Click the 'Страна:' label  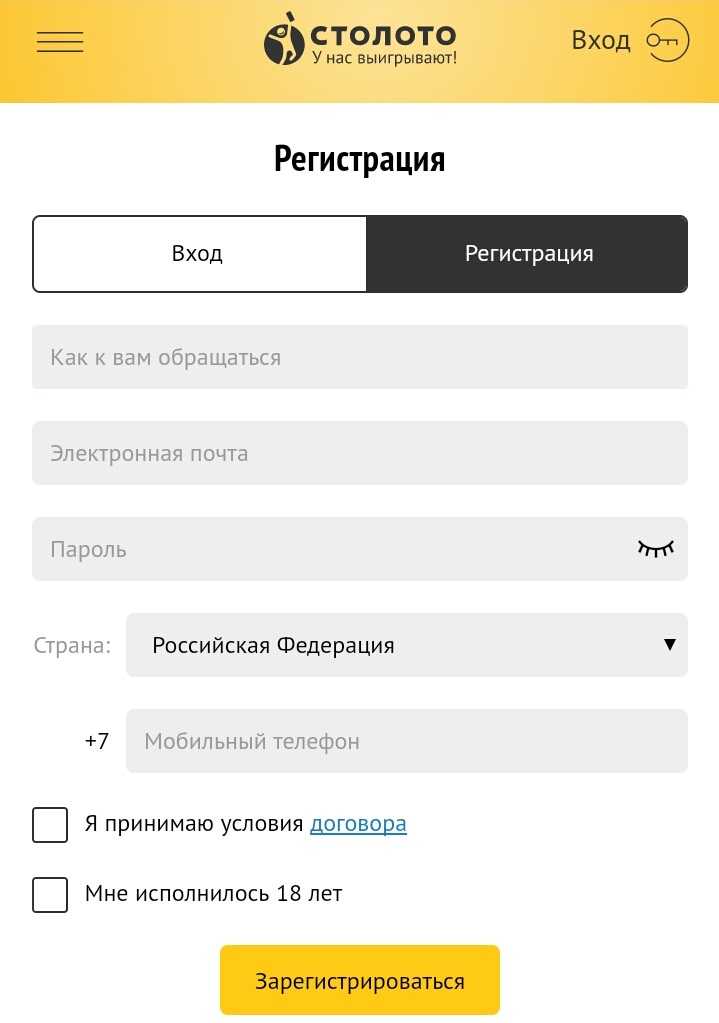tap(72, 645)
